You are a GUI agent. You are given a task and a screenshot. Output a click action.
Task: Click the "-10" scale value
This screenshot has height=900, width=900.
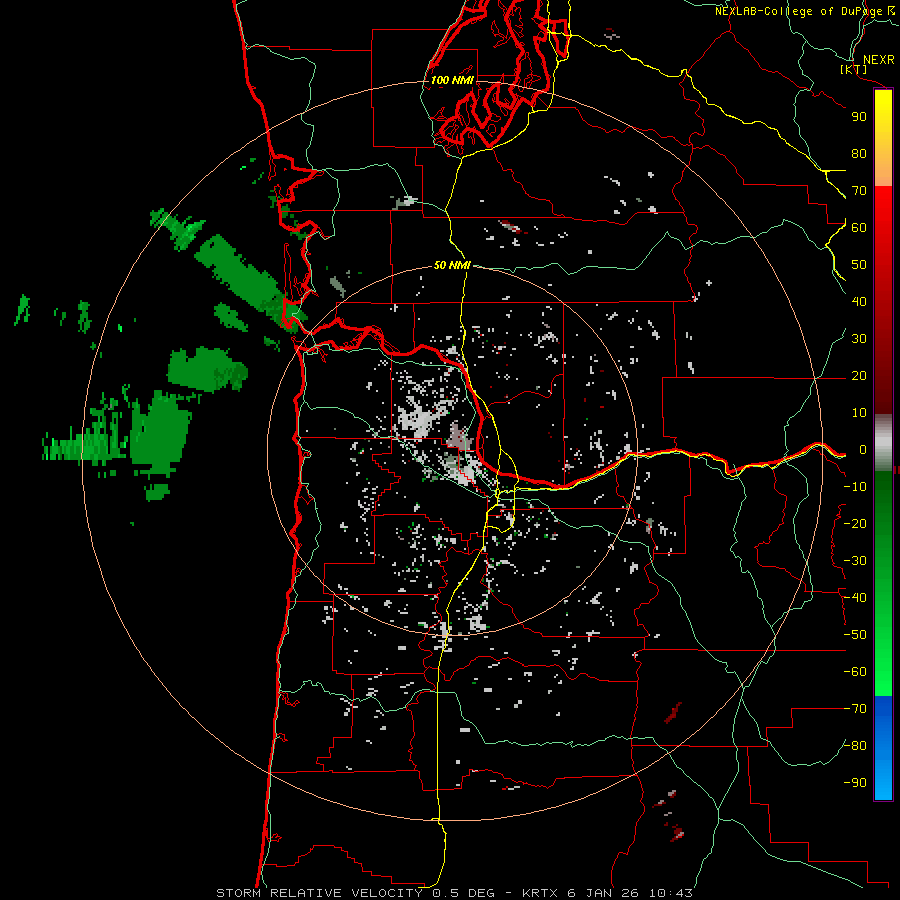click(855, 487)
